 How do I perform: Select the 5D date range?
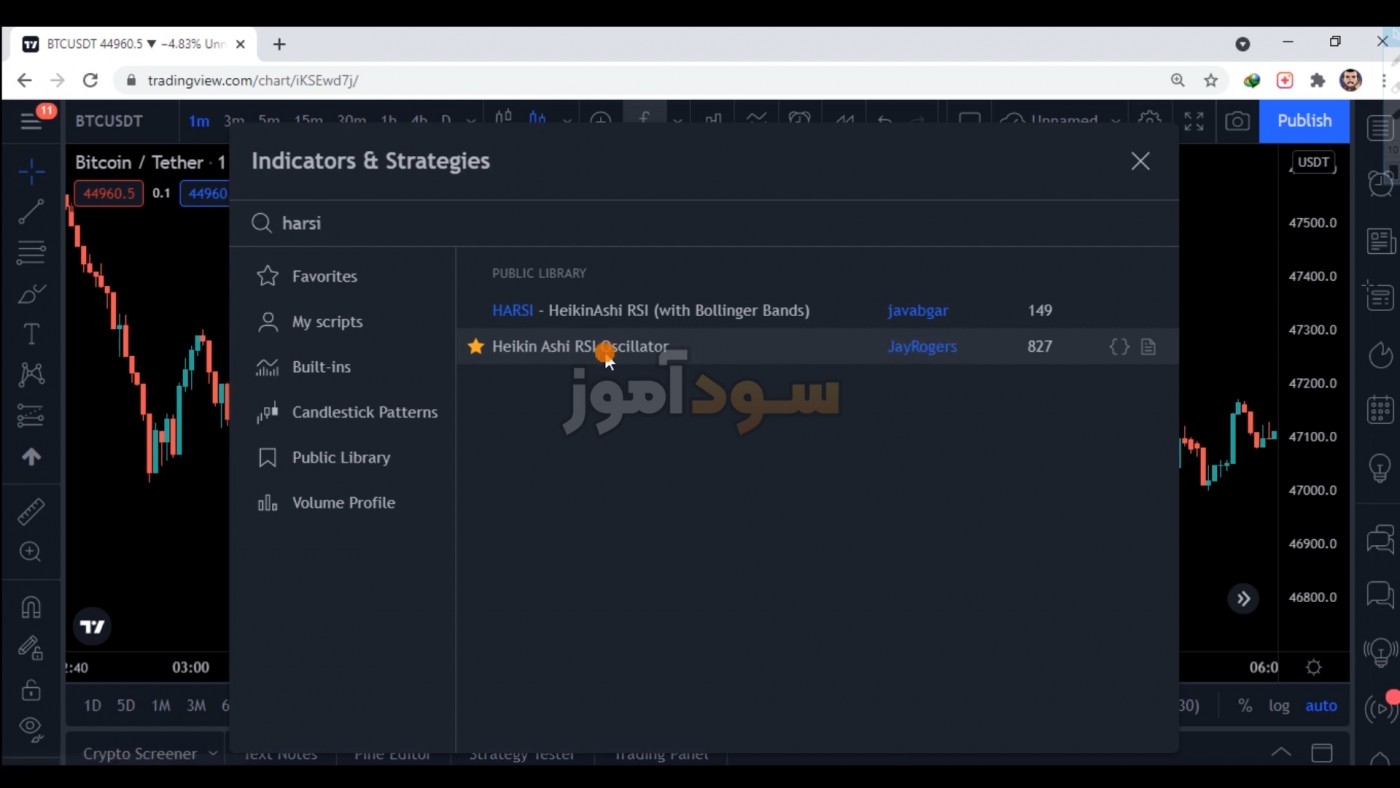[126, 706]
